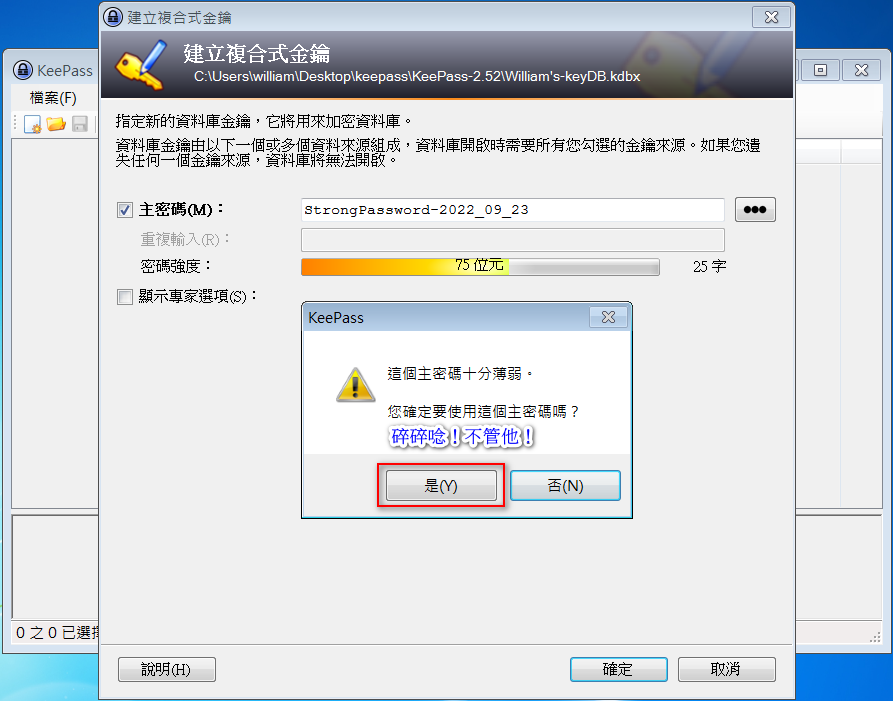
Task: Click the 75 位元 password strength bar
Action: coord(480,267)
